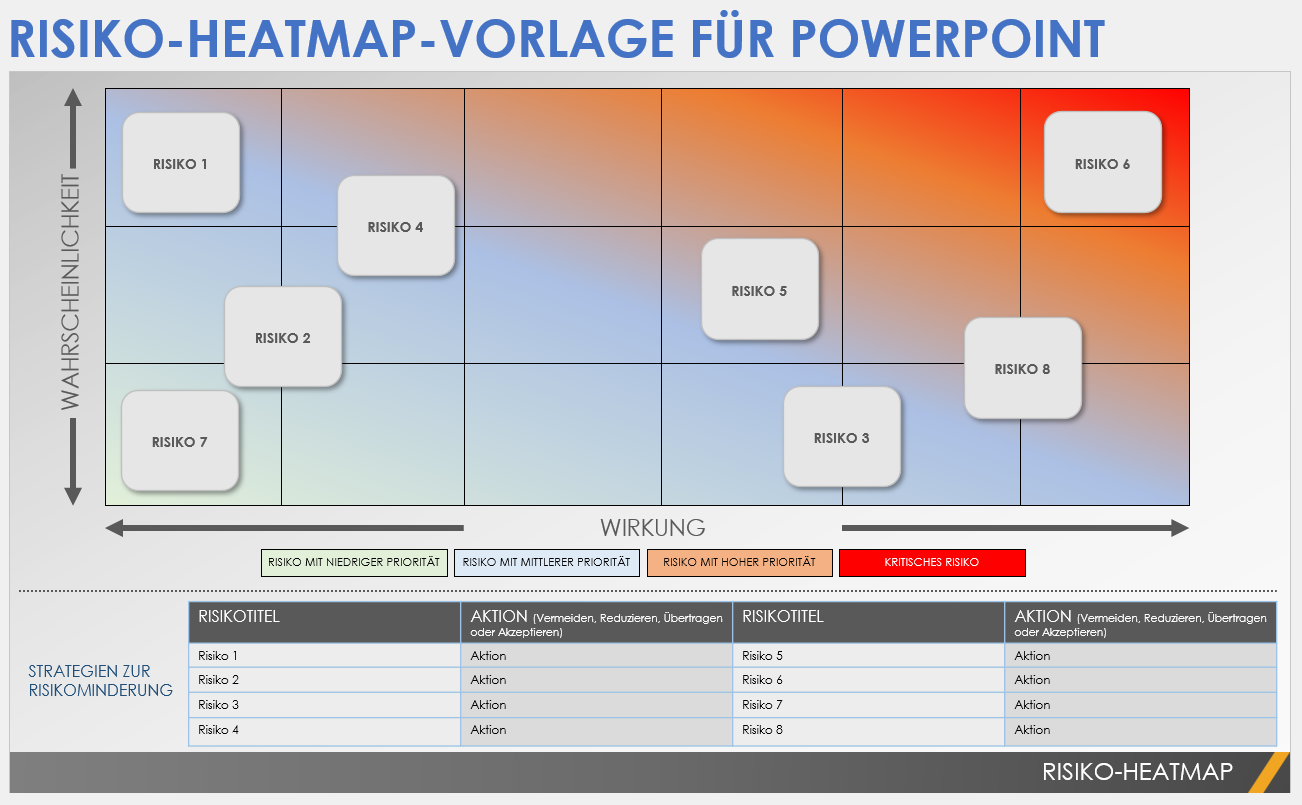Image resolution: width=1302 pixels, height=805 pixels.
Task: Click the table cell Risiko 4
Action: point(324,730)
